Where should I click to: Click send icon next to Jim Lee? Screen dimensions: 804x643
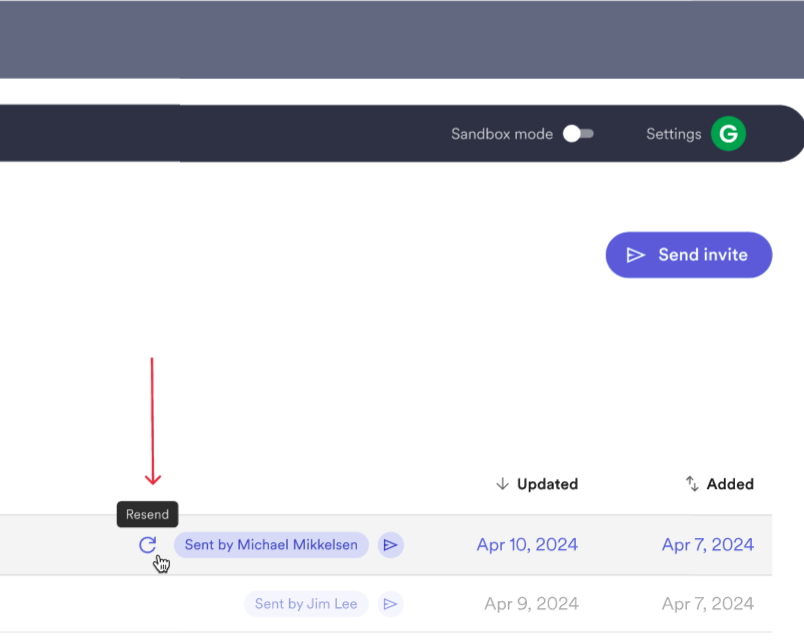(x=391, y=604)
